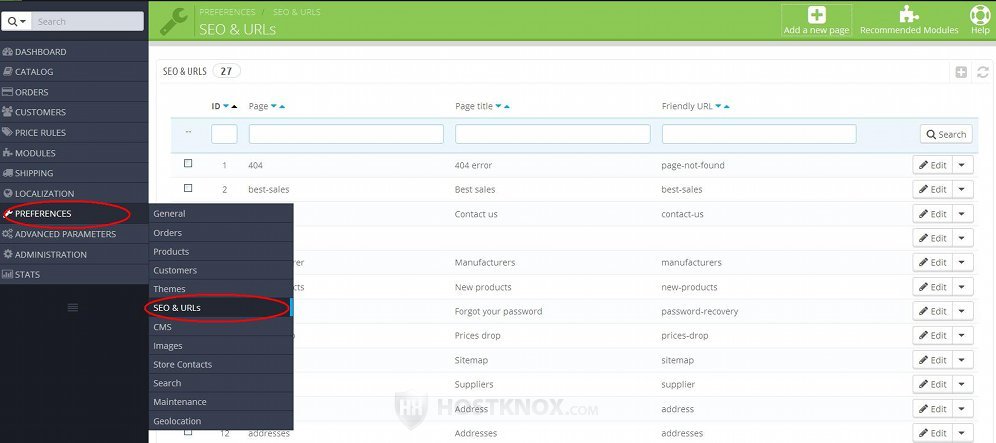Collapse sidebar with hamburger icon
This screenshot has height=443, width=996.
tap(73, 308)
